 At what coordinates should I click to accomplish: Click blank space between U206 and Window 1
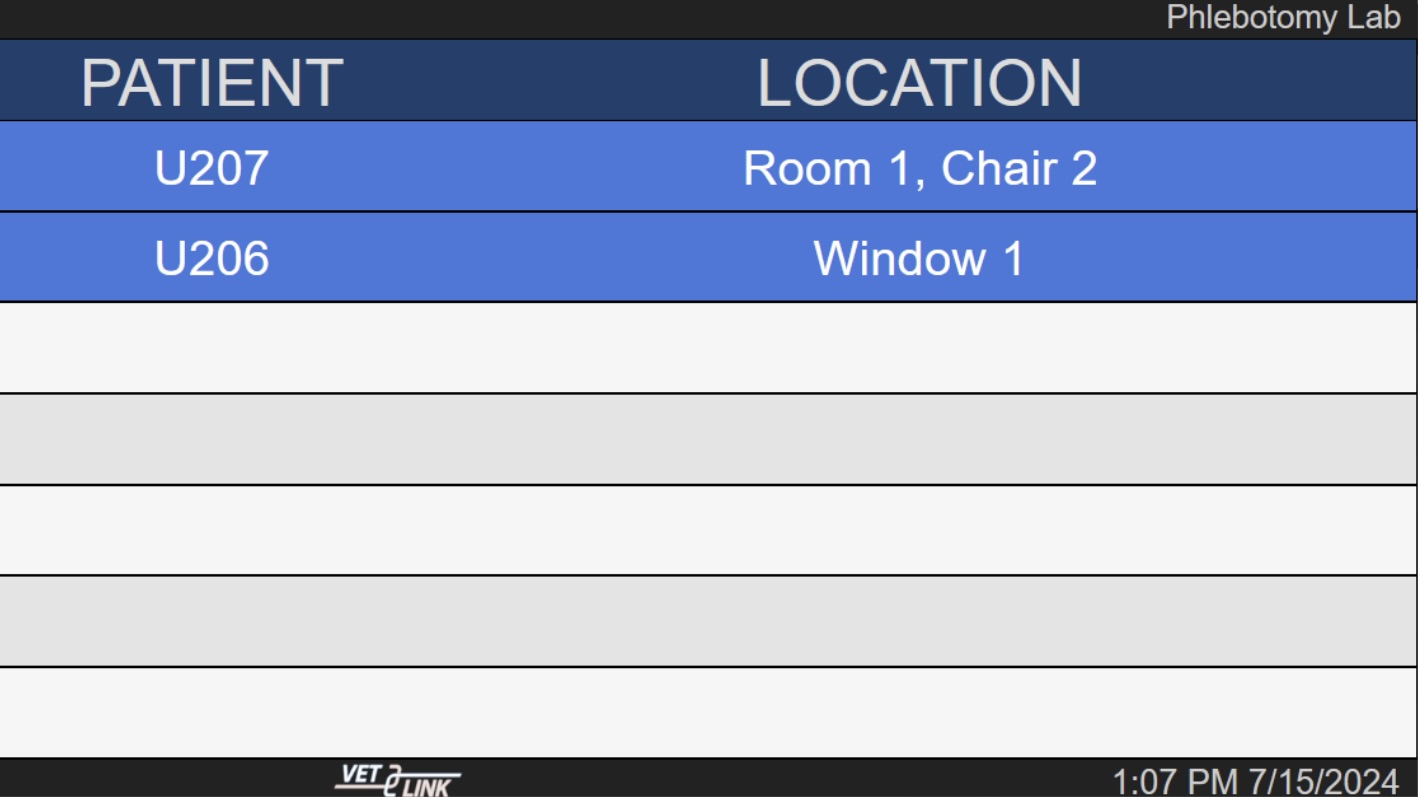point(540,258)
